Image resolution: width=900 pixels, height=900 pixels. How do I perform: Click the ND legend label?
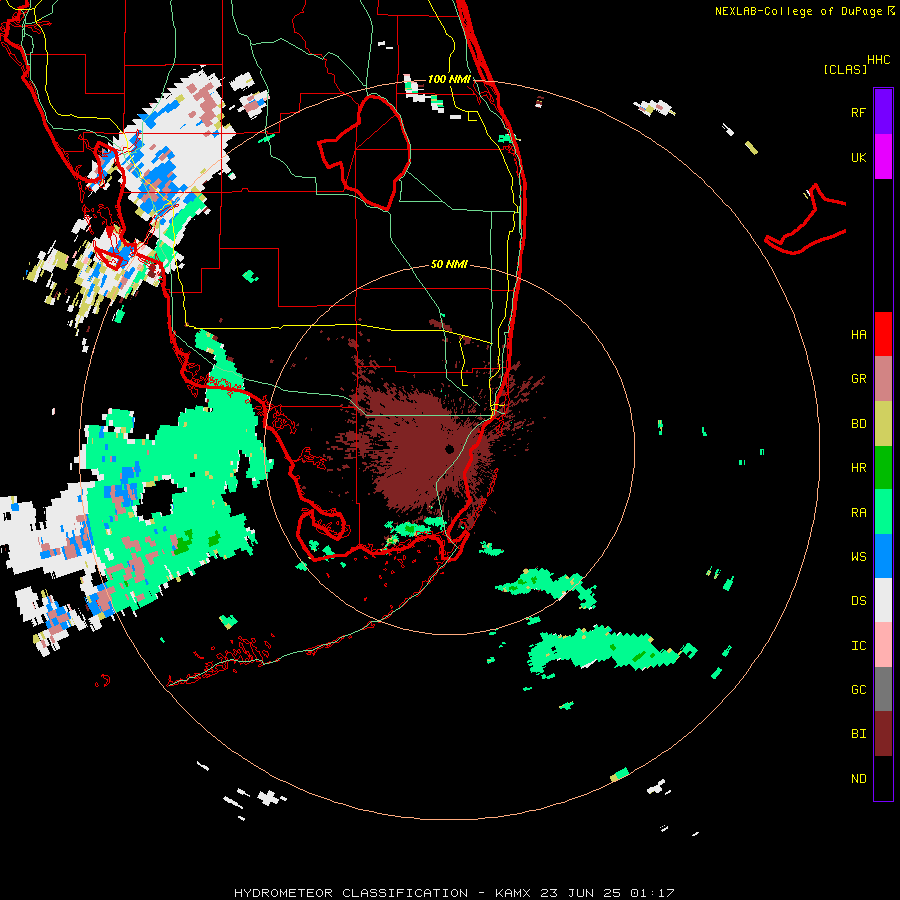(858, 778)
